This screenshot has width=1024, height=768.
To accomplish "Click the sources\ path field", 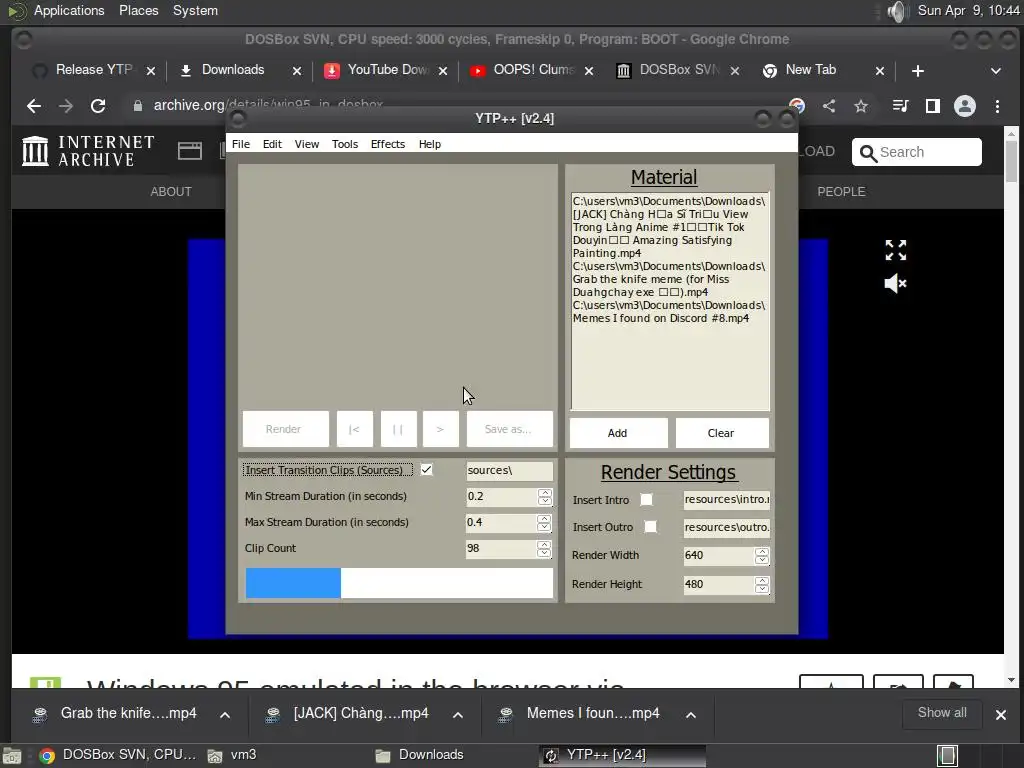I will click(509, 470).
